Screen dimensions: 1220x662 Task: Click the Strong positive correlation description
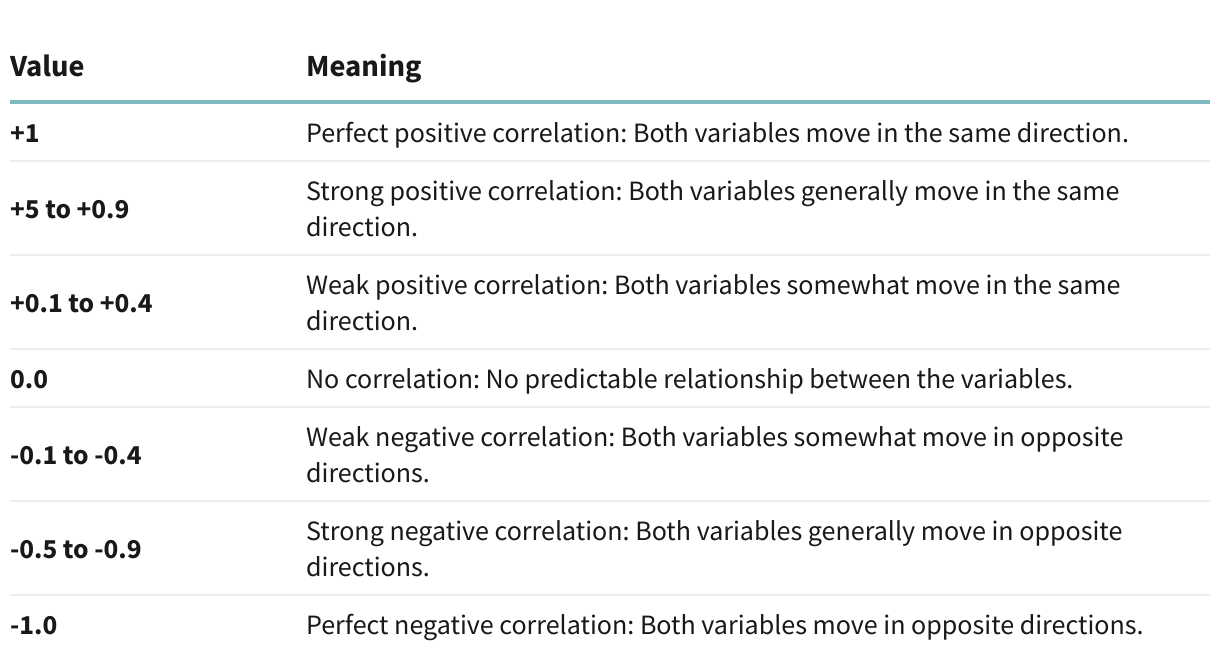click(x=712, y=208)
